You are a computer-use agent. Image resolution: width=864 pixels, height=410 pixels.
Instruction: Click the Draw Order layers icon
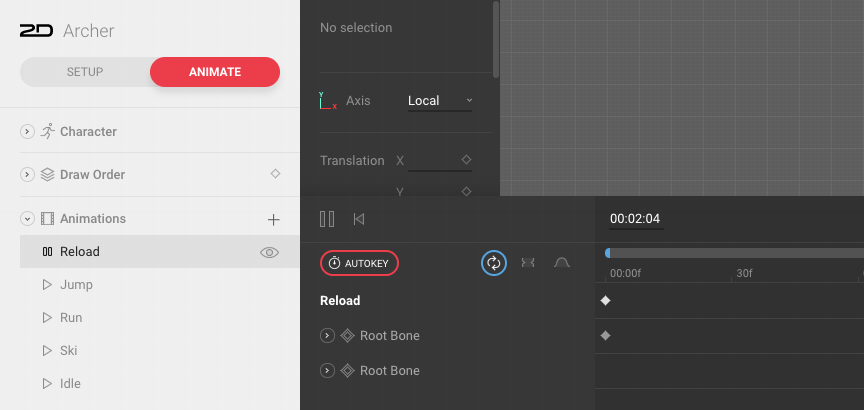click(x=47, y=175)
